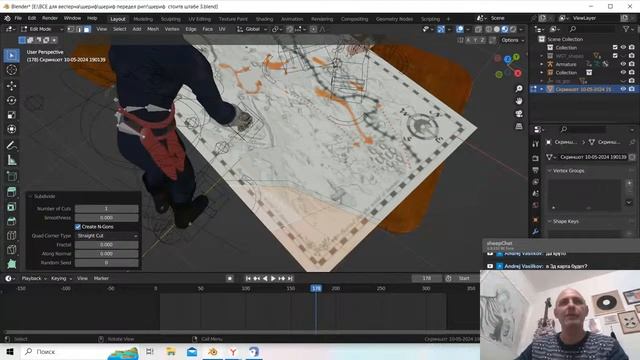Open the Vertex menu
The height and width of the screenshot is (360, 640).
tap(172, 29)
